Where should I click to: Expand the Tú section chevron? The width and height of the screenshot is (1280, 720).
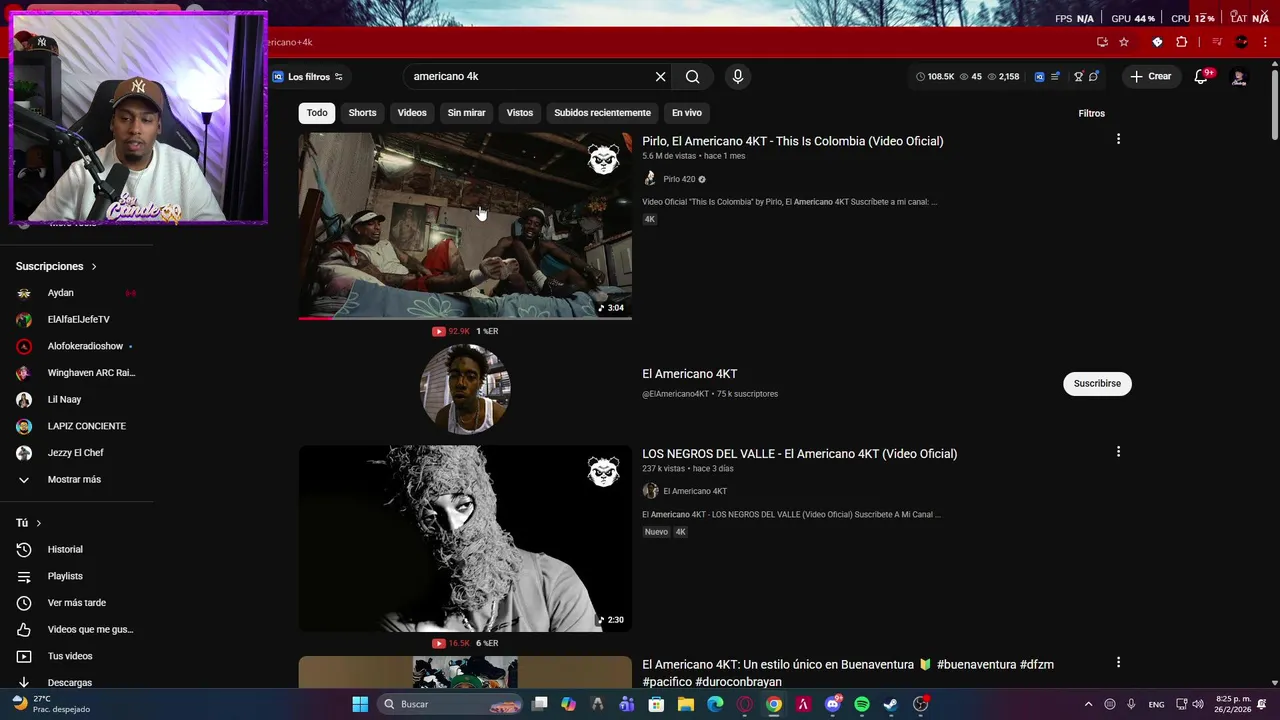point(39,523)
